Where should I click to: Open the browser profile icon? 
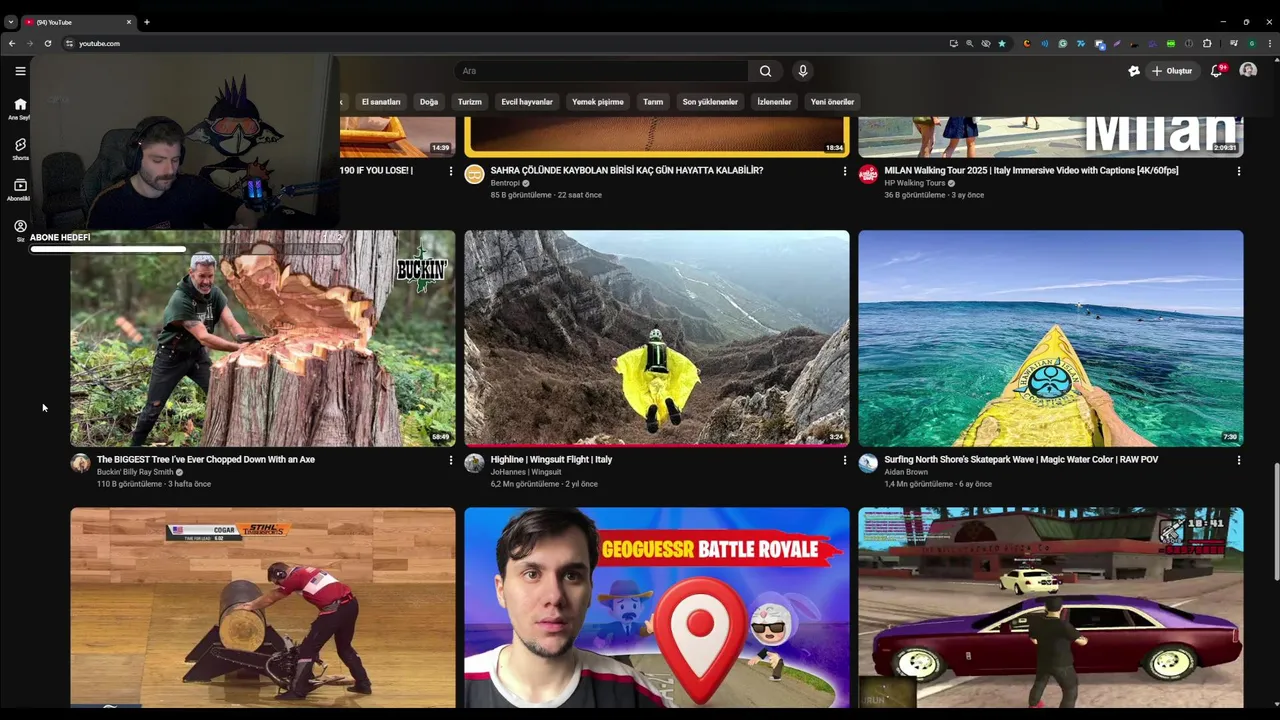[x=1252, y=43]
